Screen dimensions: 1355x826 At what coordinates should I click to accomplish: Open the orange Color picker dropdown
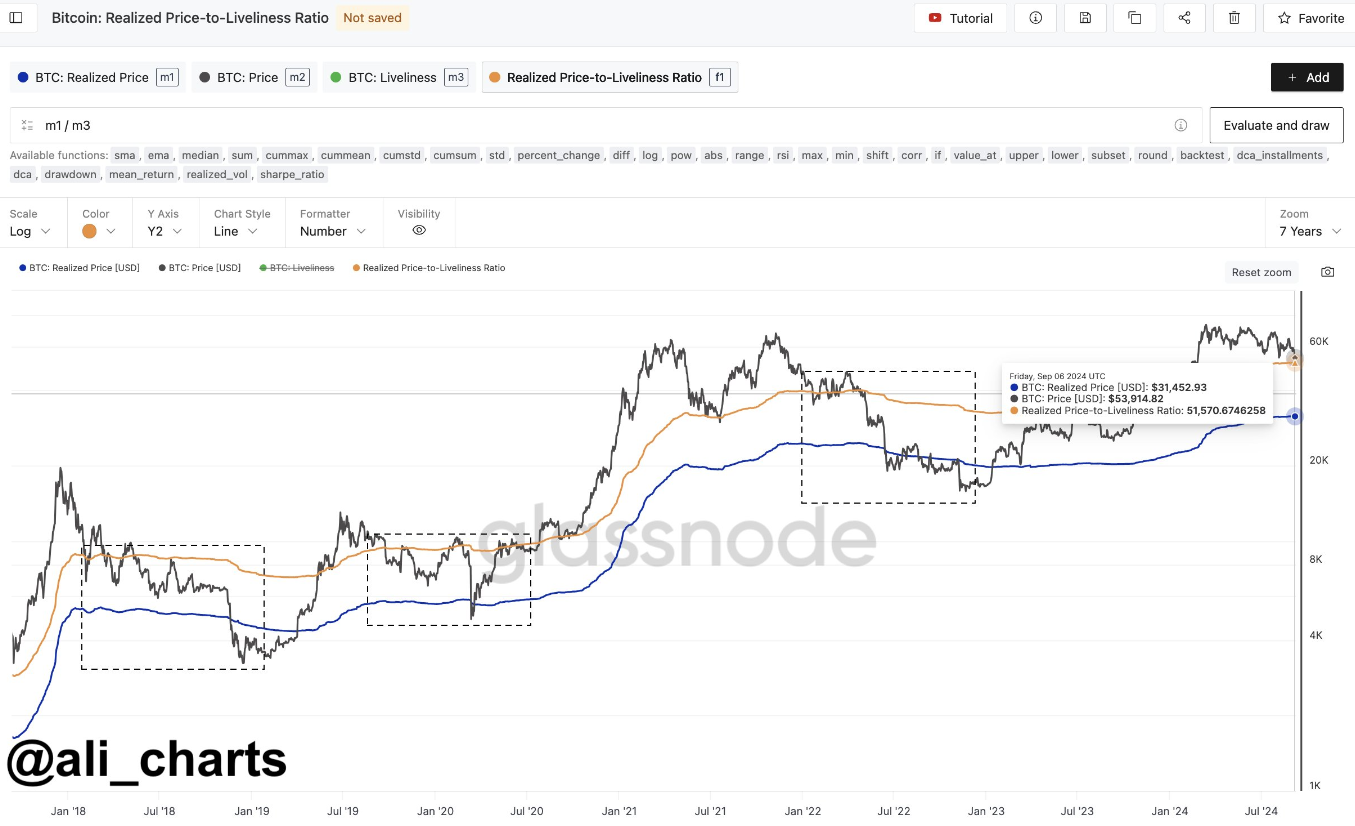[99, 231]
